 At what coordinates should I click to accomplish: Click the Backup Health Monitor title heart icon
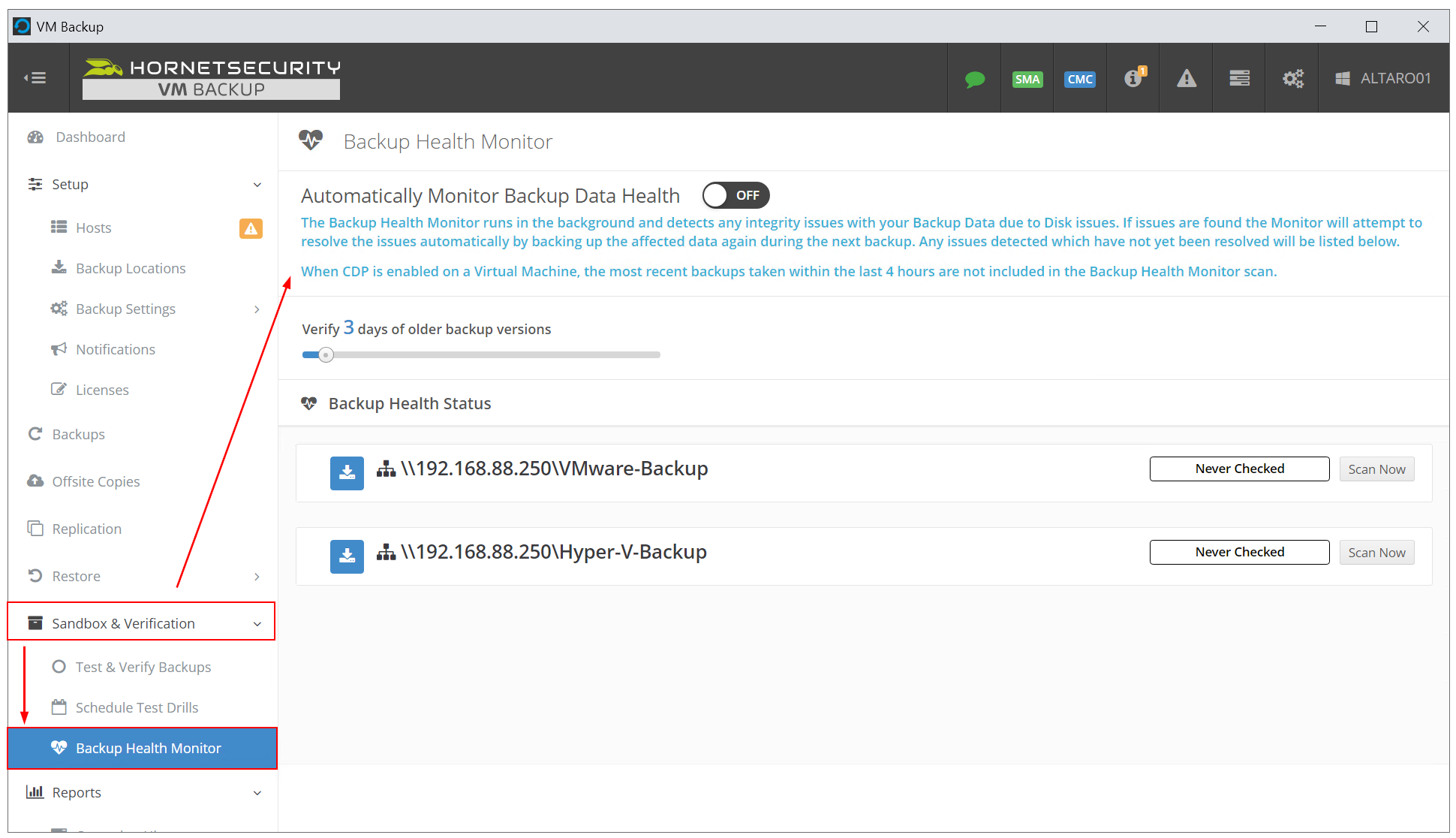point(311,140)
